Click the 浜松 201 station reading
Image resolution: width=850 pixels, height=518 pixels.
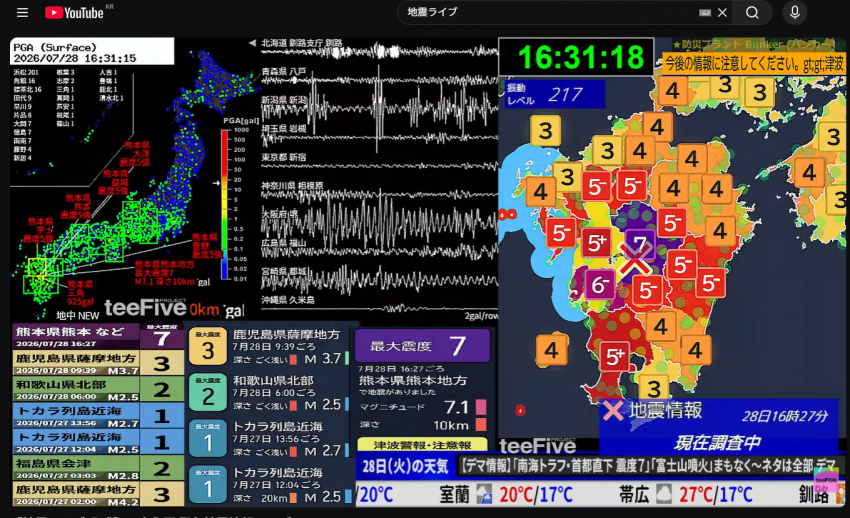point(26,72)
